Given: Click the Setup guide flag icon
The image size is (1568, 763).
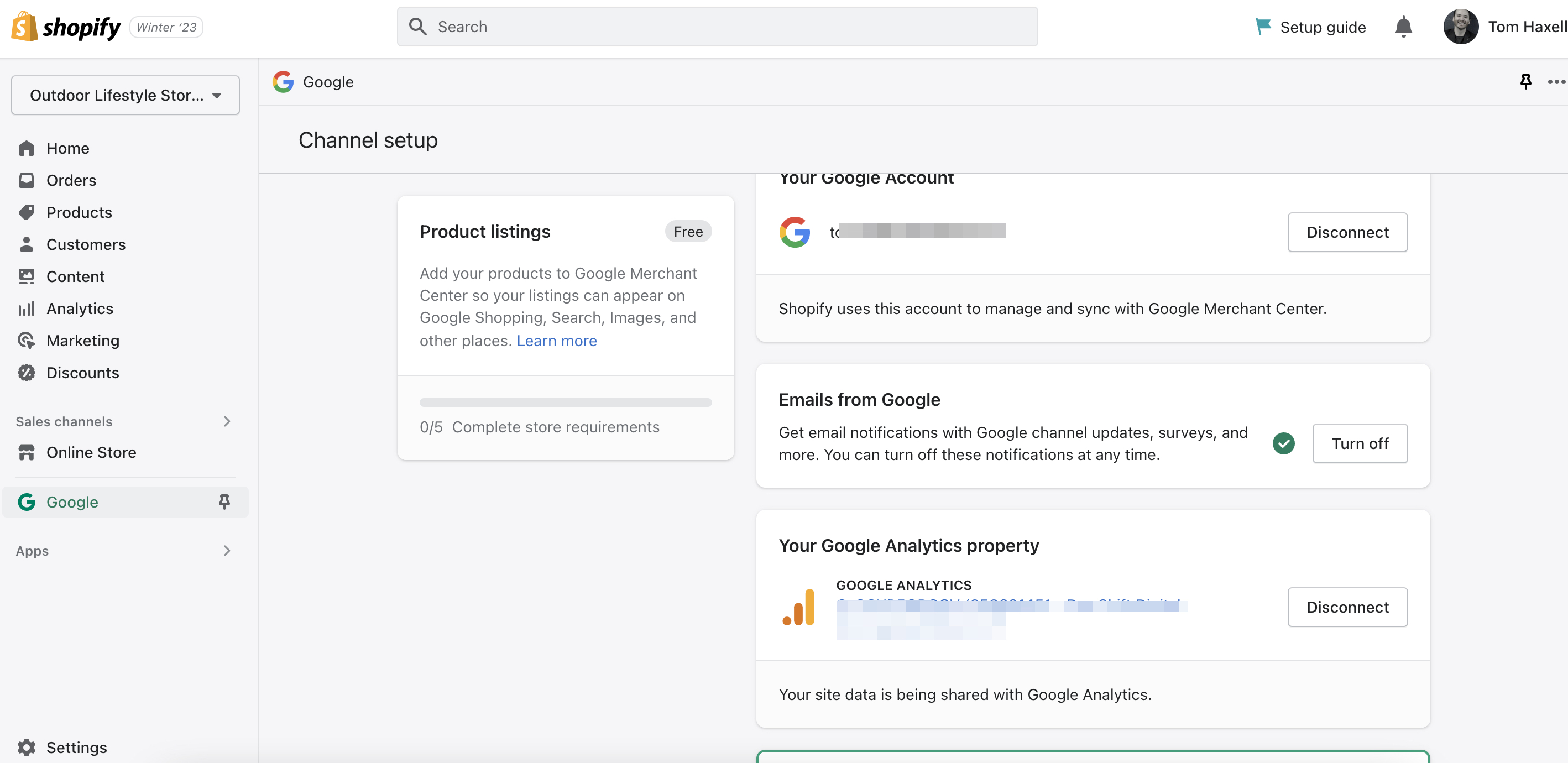Looking at the screenshot, I should (x=1263, y=27).
